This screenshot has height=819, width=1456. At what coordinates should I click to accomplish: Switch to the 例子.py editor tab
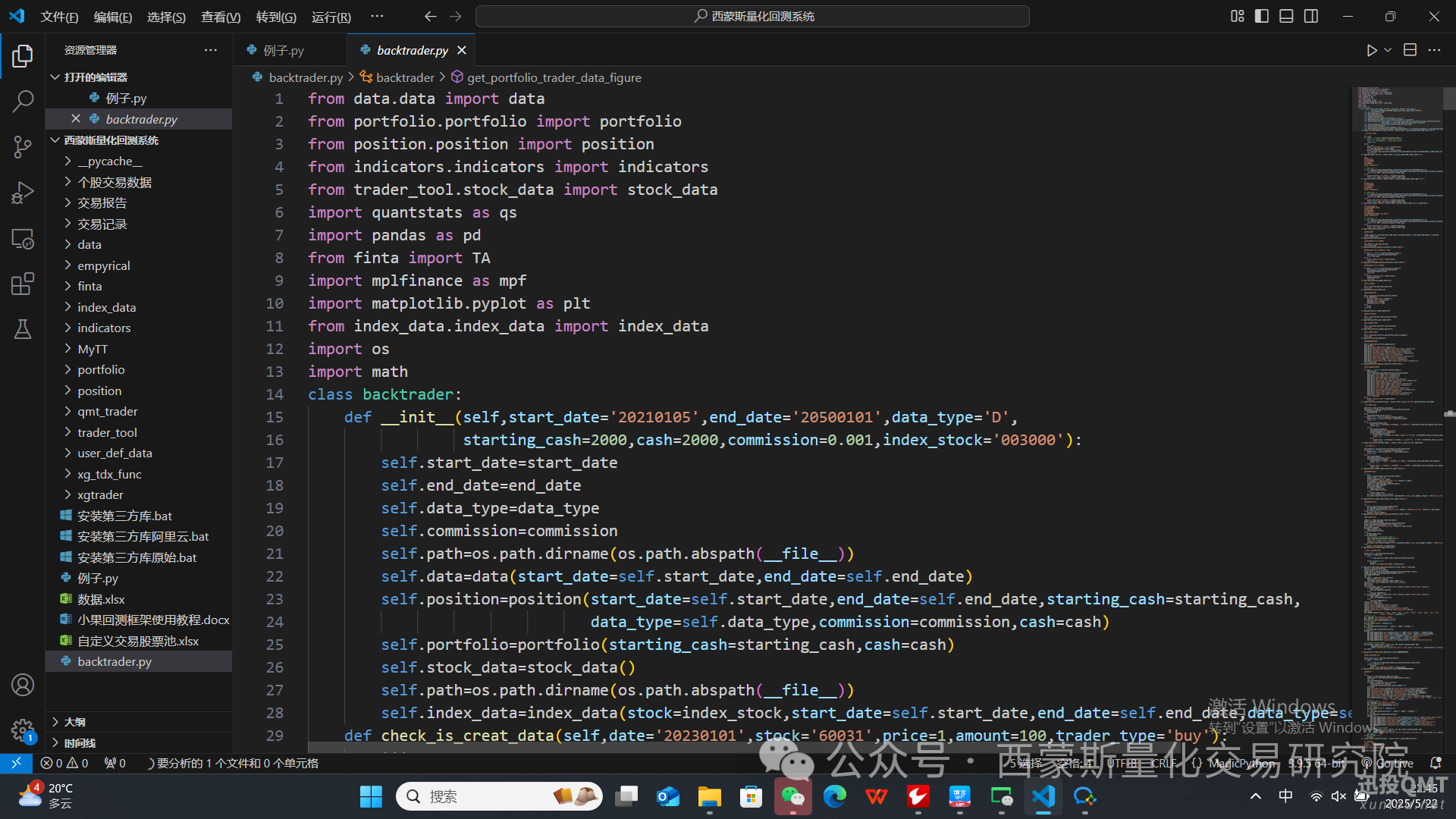coord(284,50)
